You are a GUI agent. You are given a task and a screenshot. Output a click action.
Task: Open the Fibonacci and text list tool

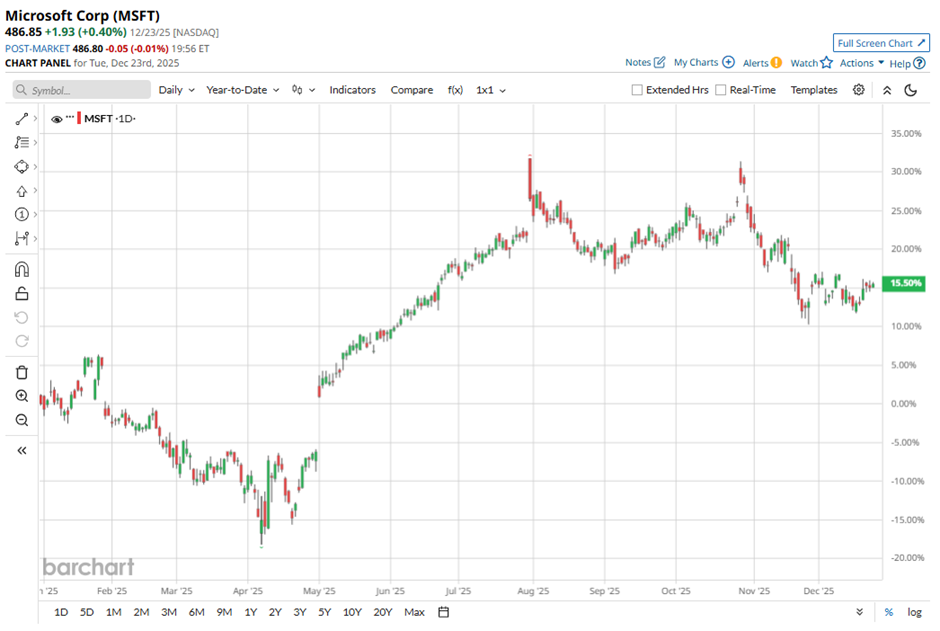tap(22, 142)
